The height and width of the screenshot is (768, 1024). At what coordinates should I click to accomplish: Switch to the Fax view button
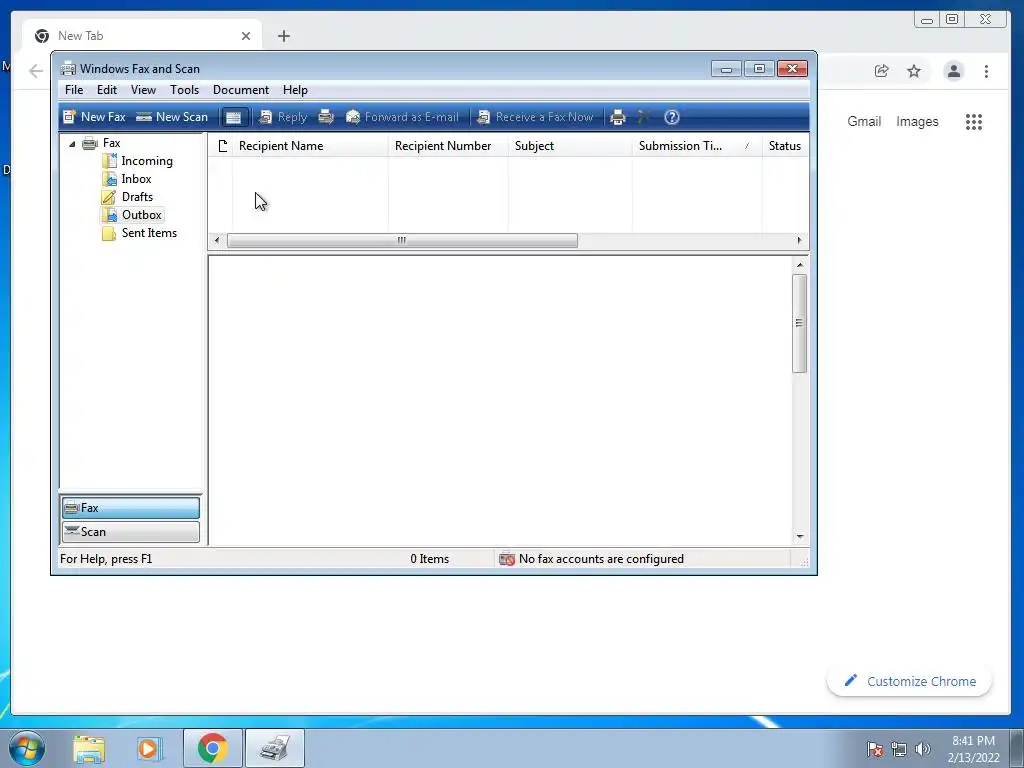click(131, 507)
